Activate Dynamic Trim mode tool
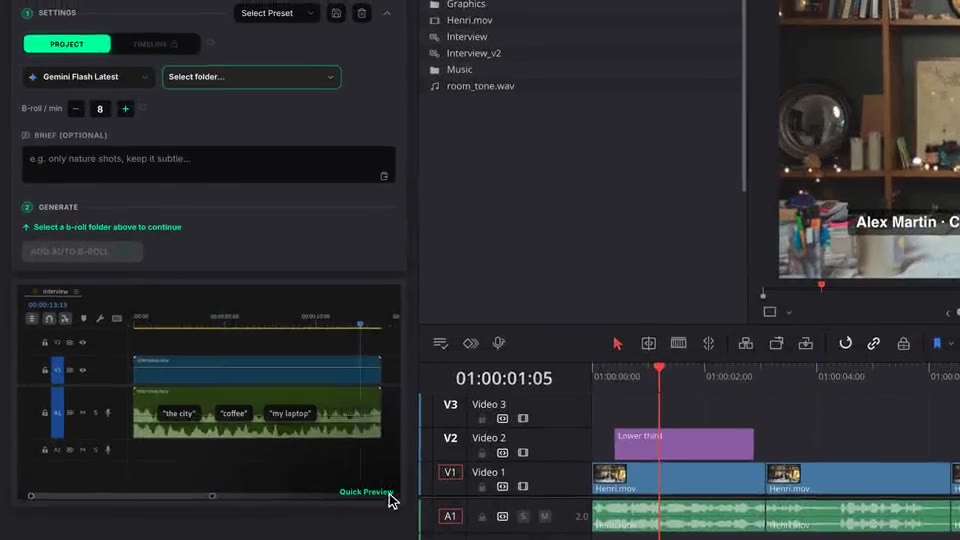Image resolution: width=960 pixels, height=540 pixels. click(x=678, y=343)
